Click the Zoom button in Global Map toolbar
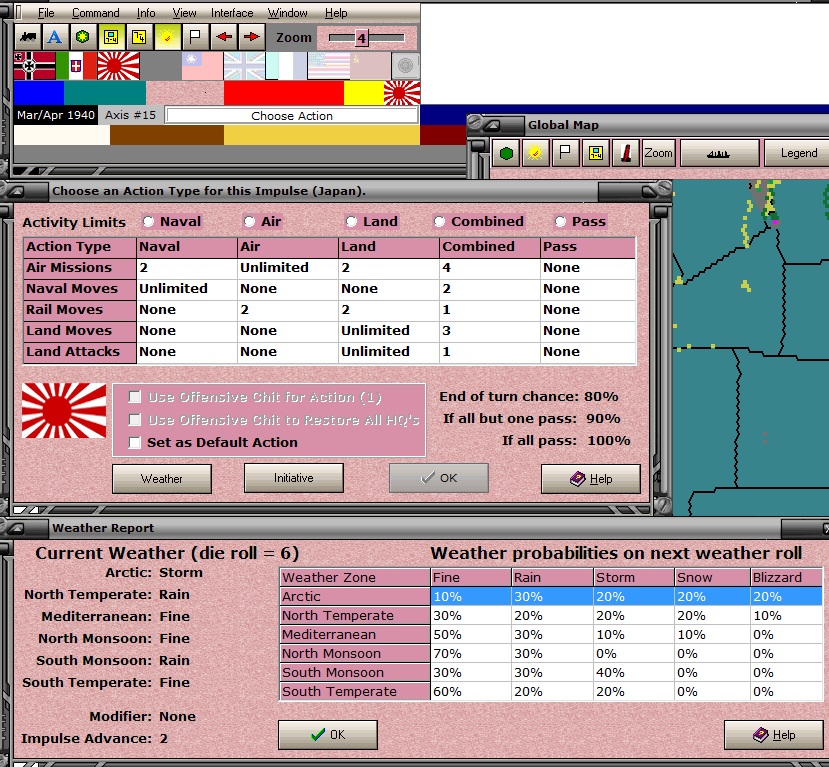The width and height of the screenshot is (829, 767). click(x=658, y=153)
